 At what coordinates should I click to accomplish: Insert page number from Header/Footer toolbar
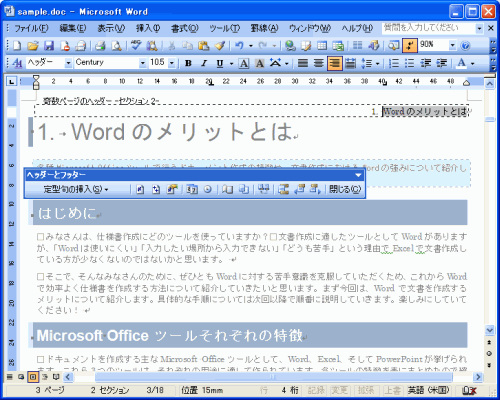[x=140, y=189]
